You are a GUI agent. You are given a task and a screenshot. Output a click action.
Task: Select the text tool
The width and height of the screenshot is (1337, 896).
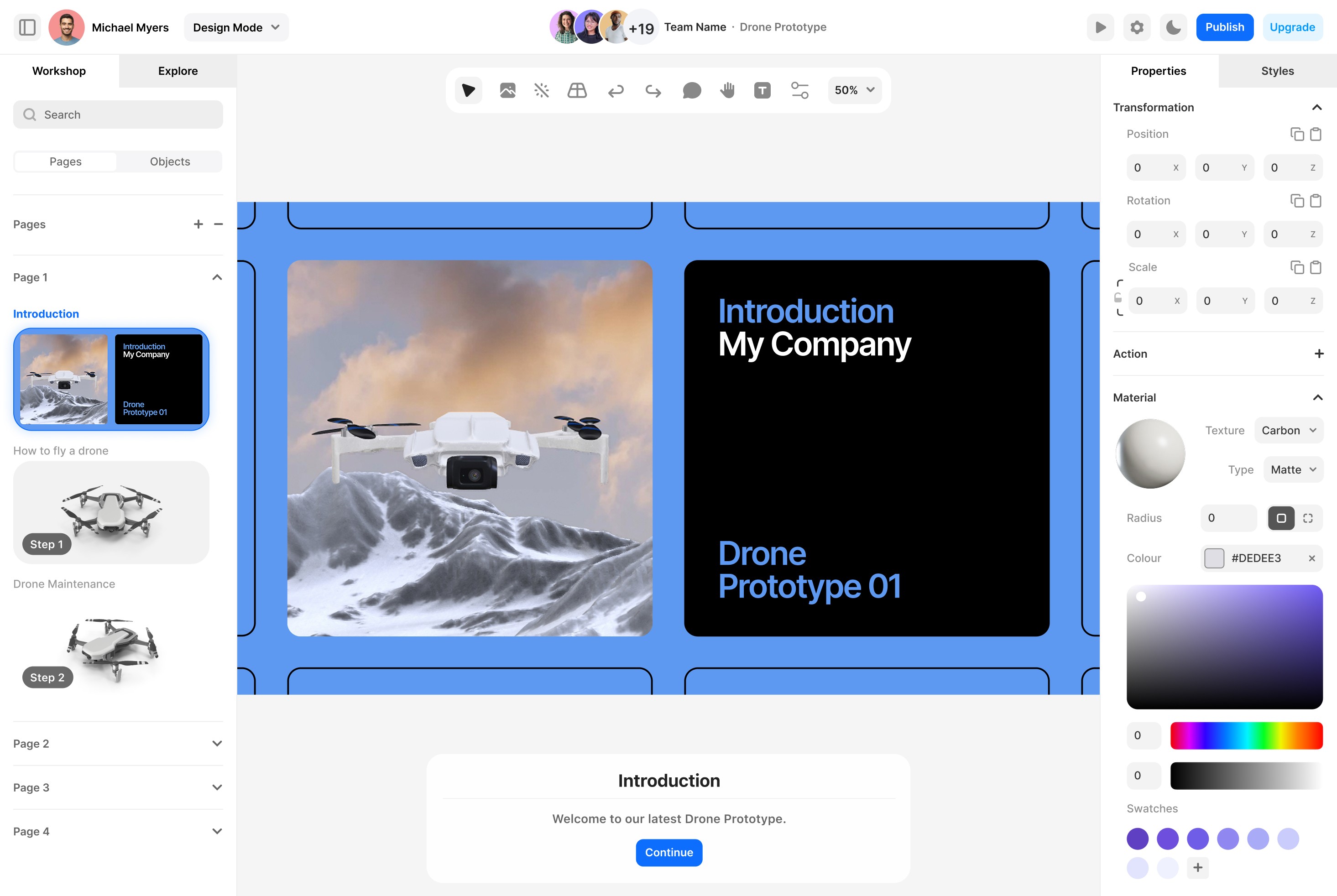pos(762,90)
